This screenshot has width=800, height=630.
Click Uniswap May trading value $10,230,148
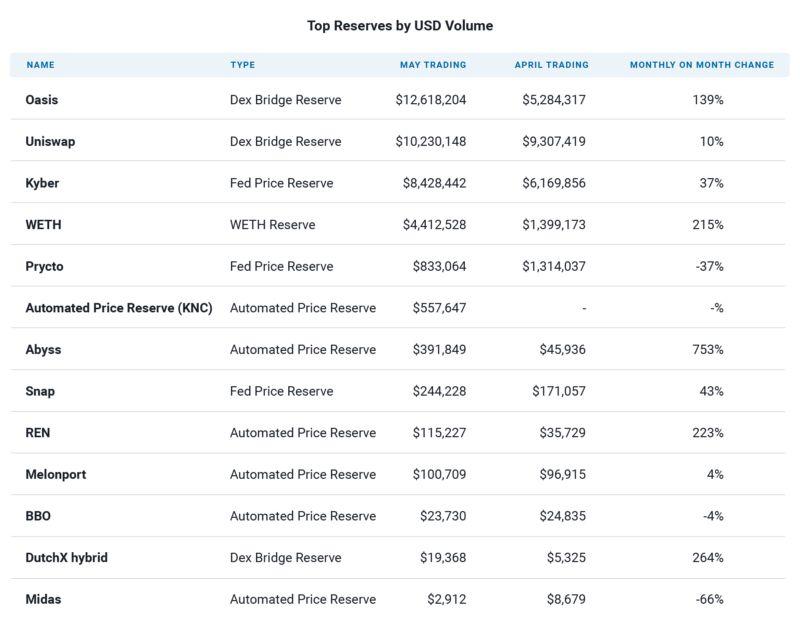point(431,141)
